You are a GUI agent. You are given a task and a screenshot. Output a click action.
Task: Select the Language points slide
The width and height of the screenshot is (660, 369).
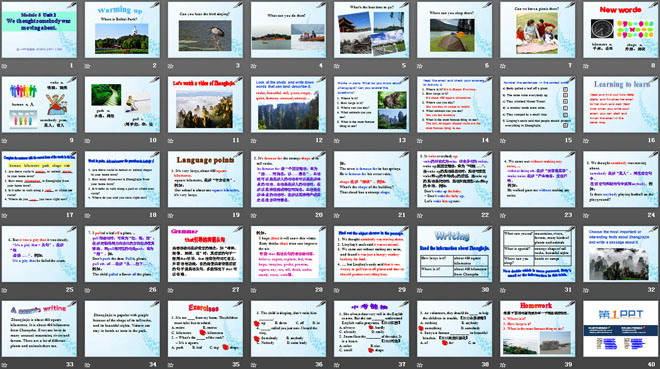205,179
